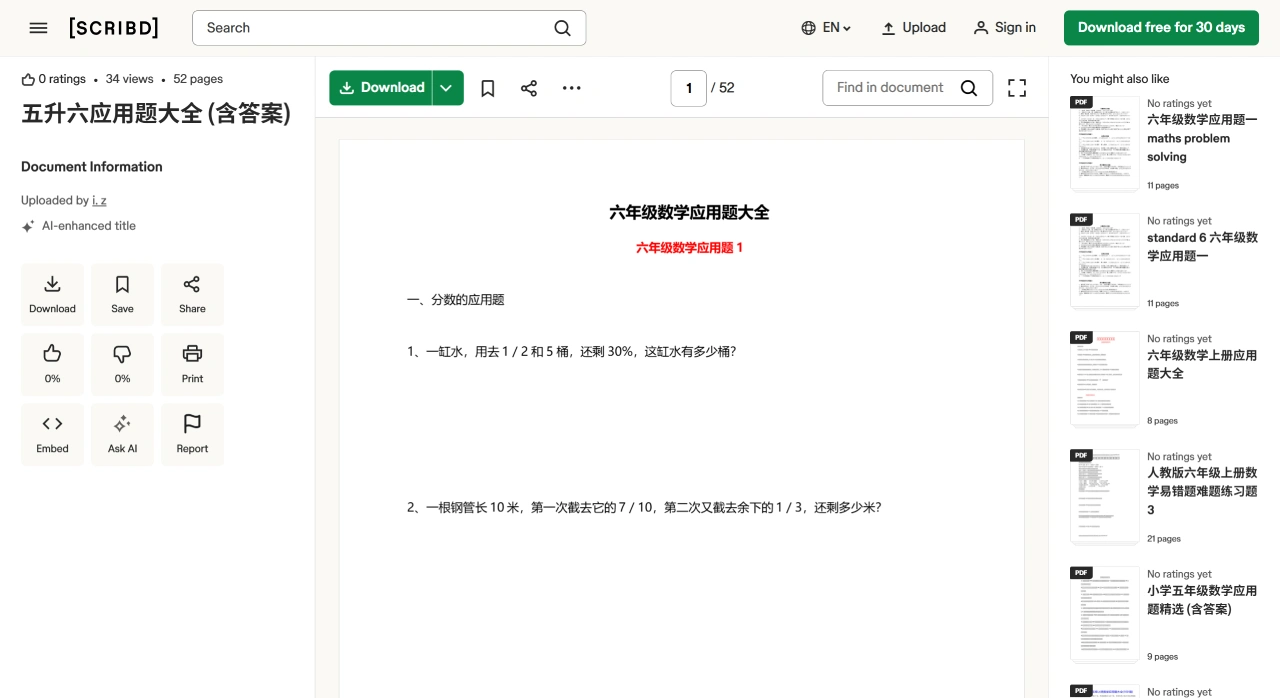Focus the top Search field
1280x698 pixels.
tap(389, 28)
